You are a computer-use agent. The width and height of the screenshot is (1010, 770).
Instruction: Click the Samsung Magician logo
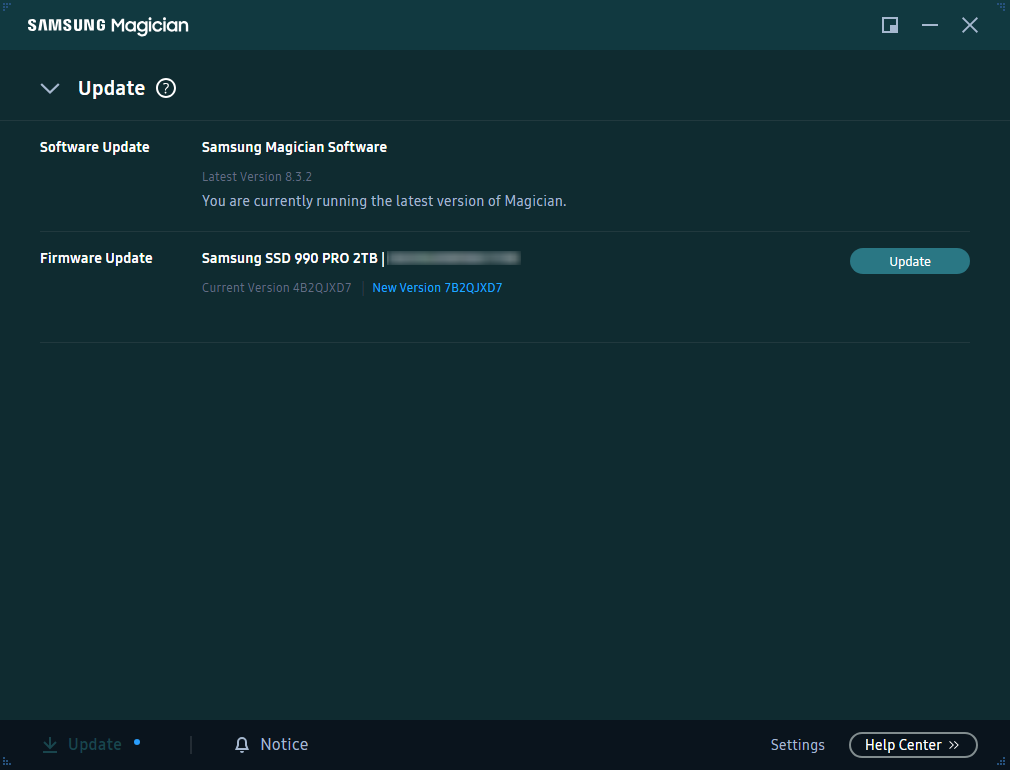tap(108, 26)
